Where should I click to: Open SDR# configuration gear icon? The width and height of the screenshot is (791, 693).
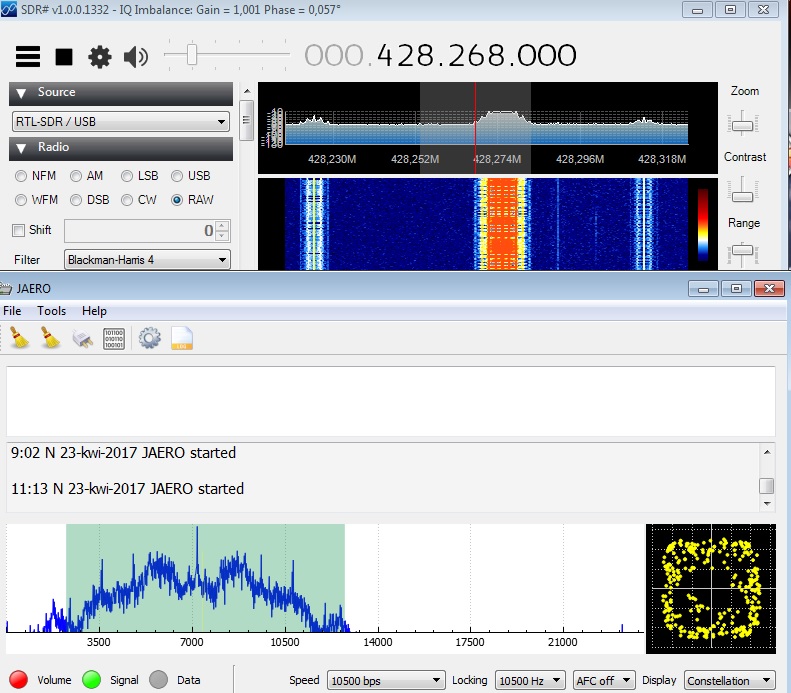coord(99,57)
